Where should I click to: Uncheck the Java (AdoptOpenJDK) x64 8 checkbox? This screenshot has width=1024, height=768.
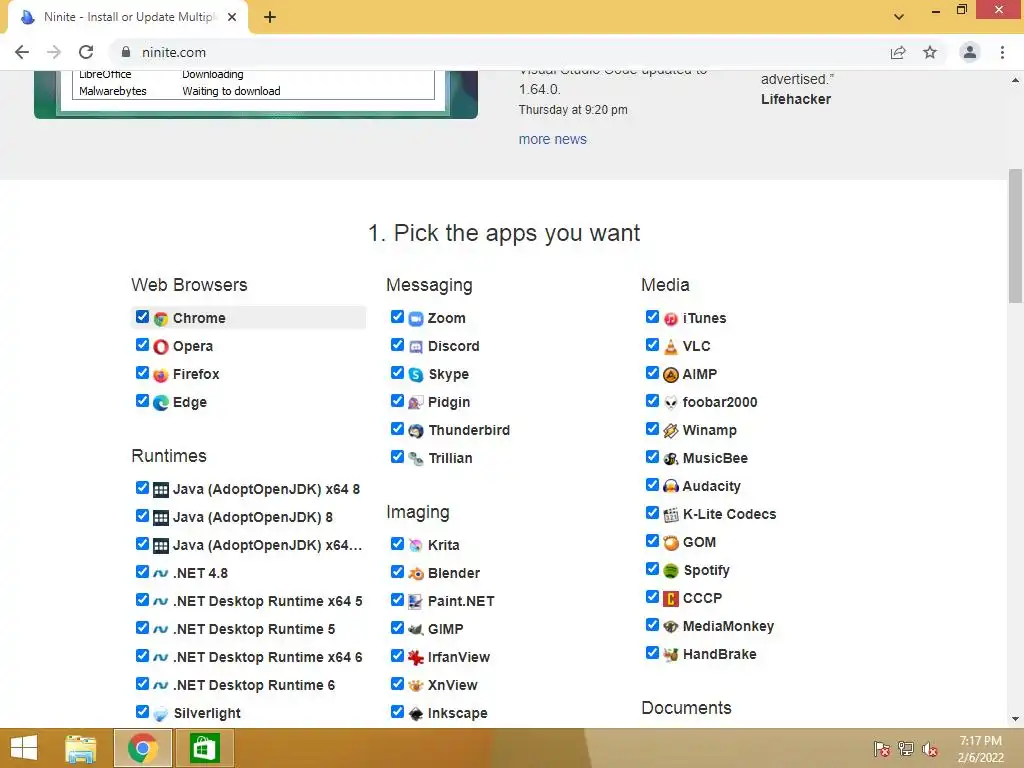tap(142, 487)
